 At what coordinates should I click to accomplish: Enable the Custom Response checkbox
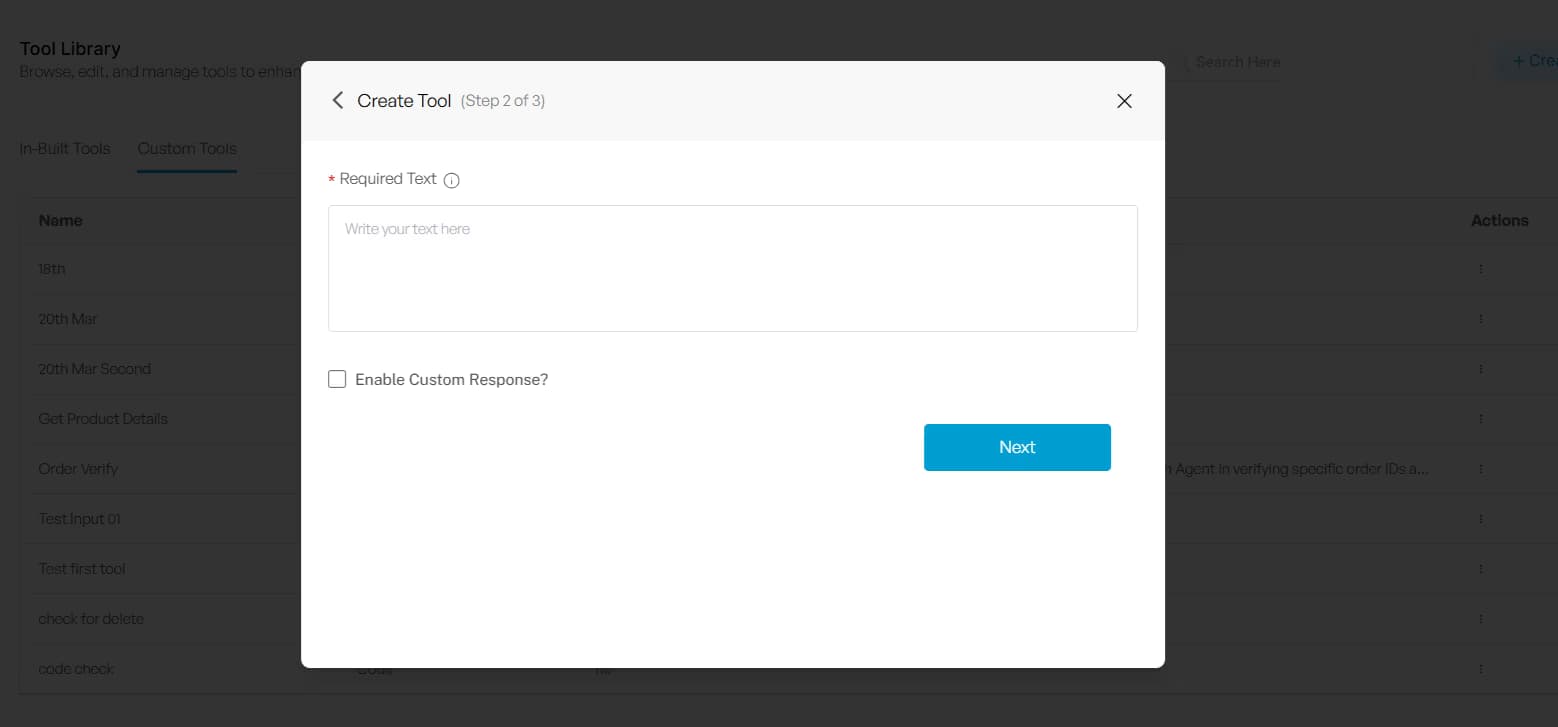click(337, 379)
